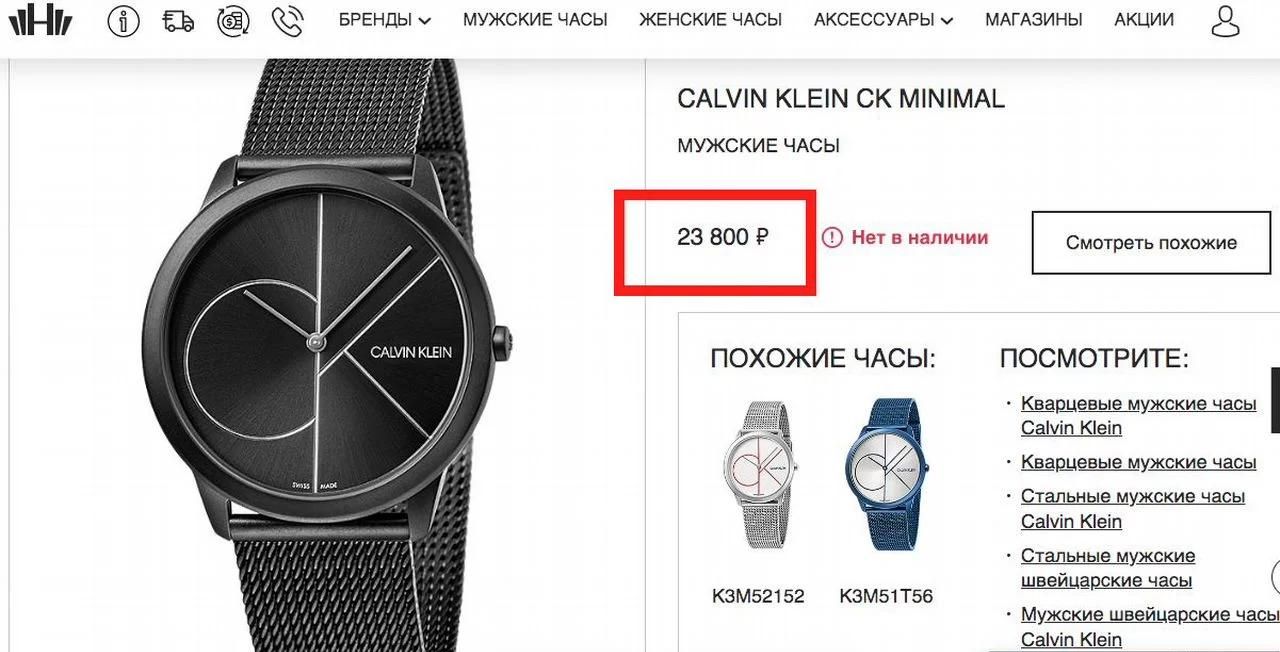This screenshot has width=1280, height=652.
Task: Open the information icon in header
Action: coord(123,21)
